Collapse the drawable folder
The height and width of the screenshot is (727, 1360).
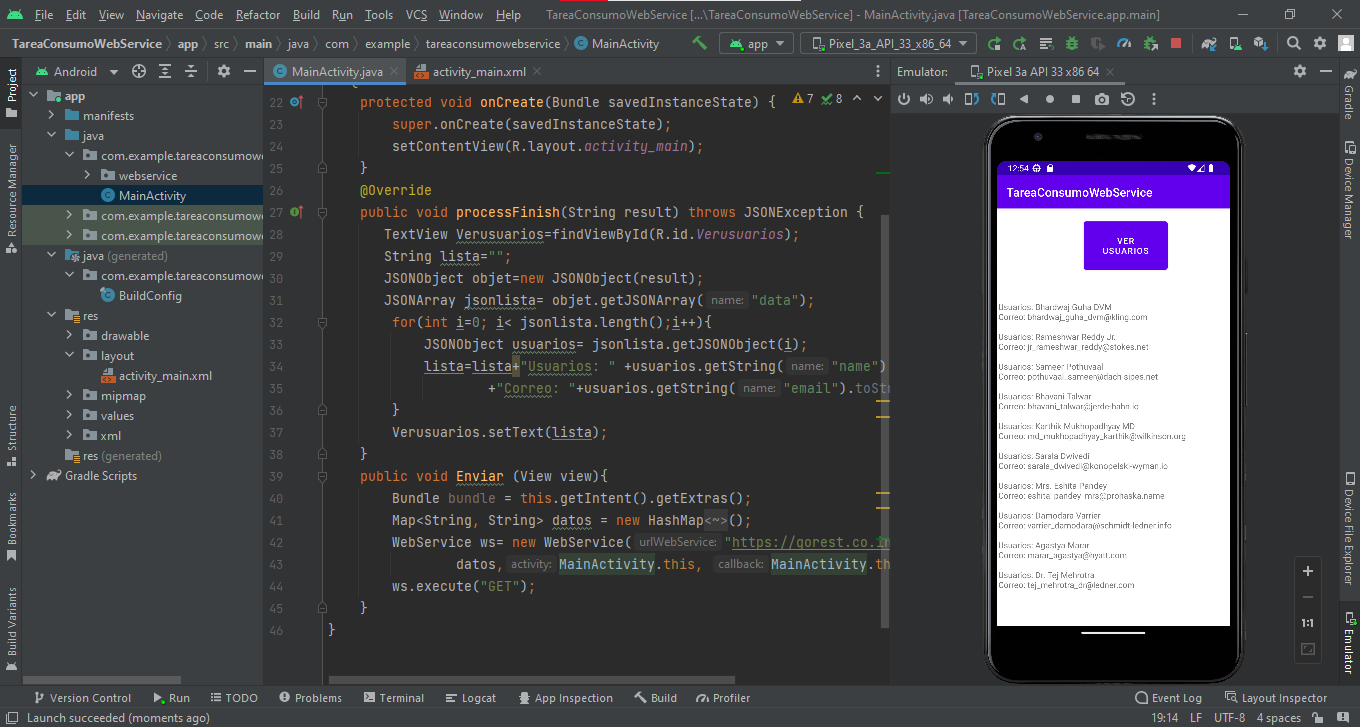tap(70, 336)
